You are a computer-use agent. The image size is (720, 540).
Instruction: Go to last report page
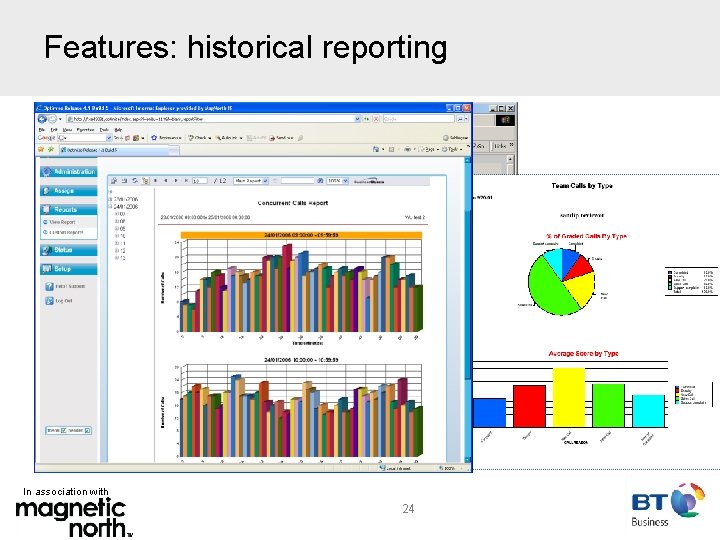pyautogui.click(x=186, y=181)
